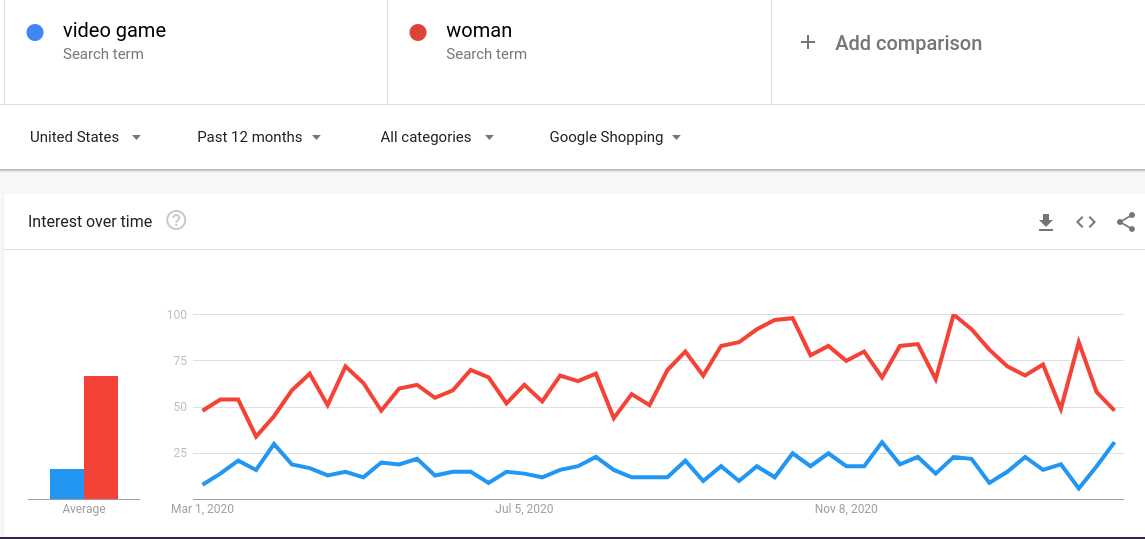Click the Jul 5, 2020 axis label
Viewport: 1145px width, 539px height.
[x=524, y=508]
